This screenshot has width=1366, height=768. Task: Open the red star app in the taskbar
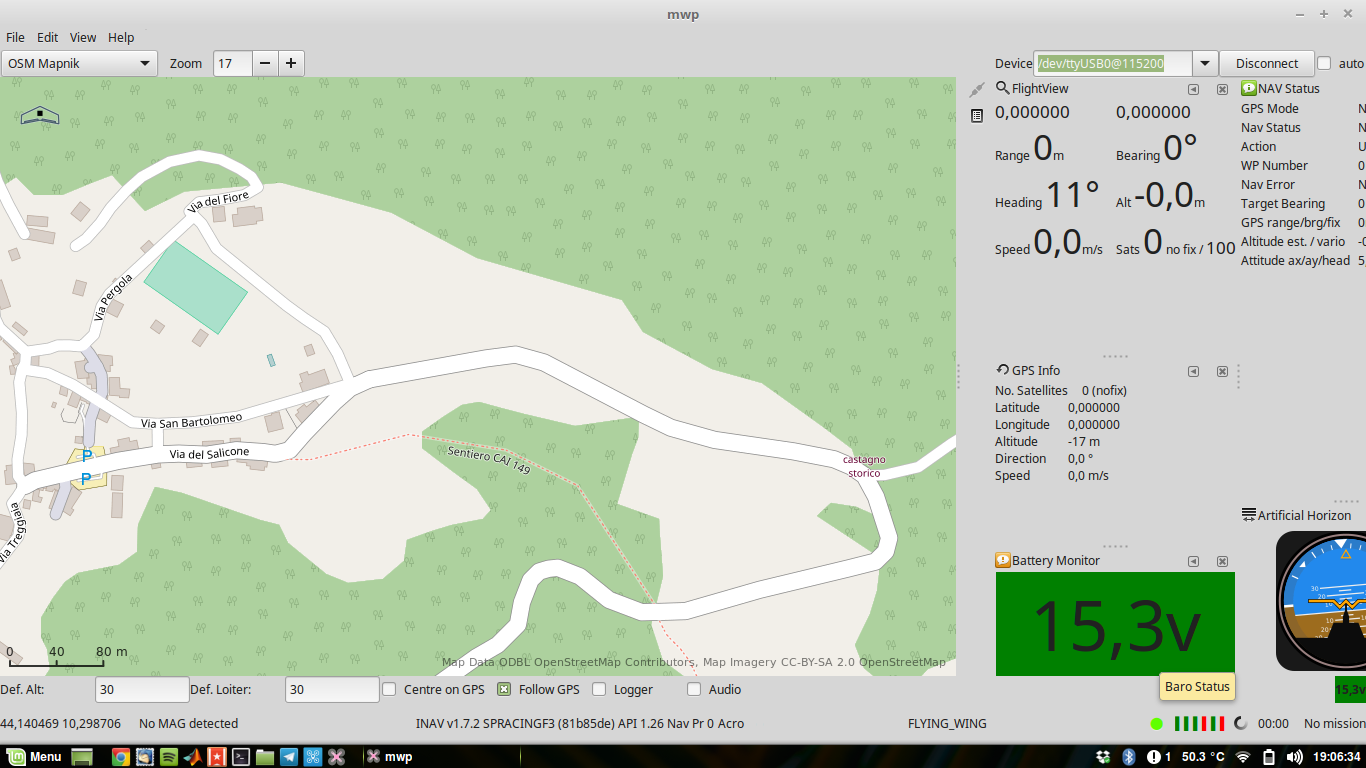[217, 757]
